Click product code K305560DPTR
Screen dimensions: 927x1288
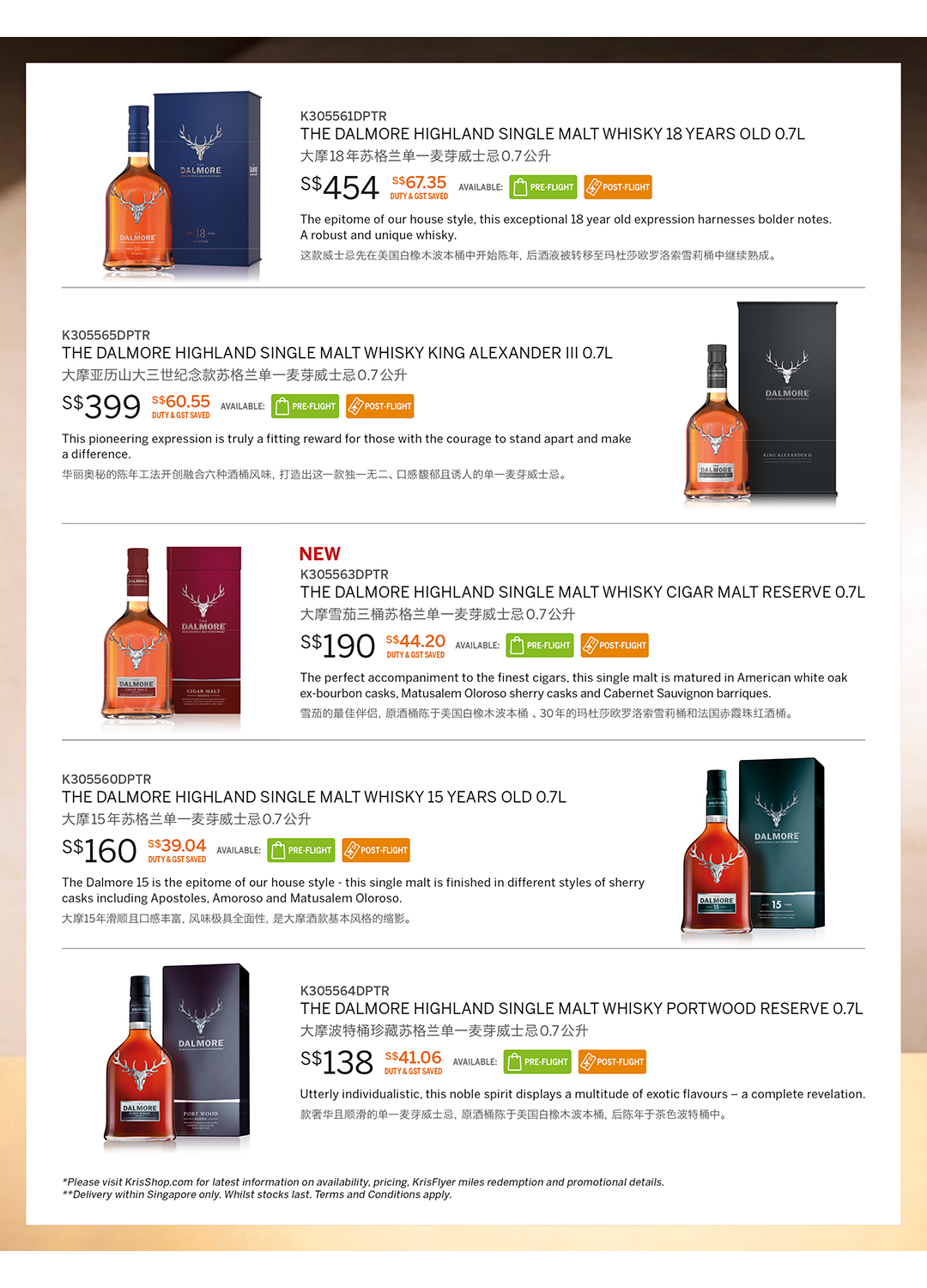tap(106, 779)
